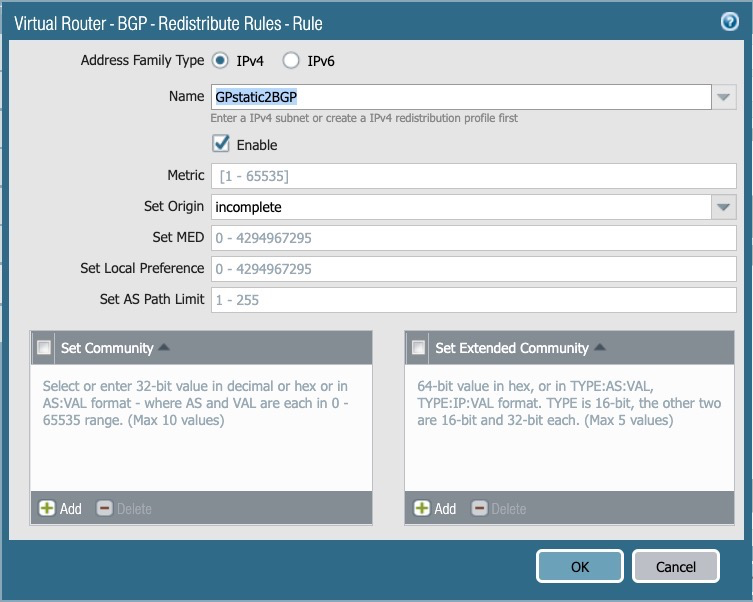Screen dimensions: 753x602
Task: Click the minus Delete icon under Set Community
Action: click(x=104, y=508)
